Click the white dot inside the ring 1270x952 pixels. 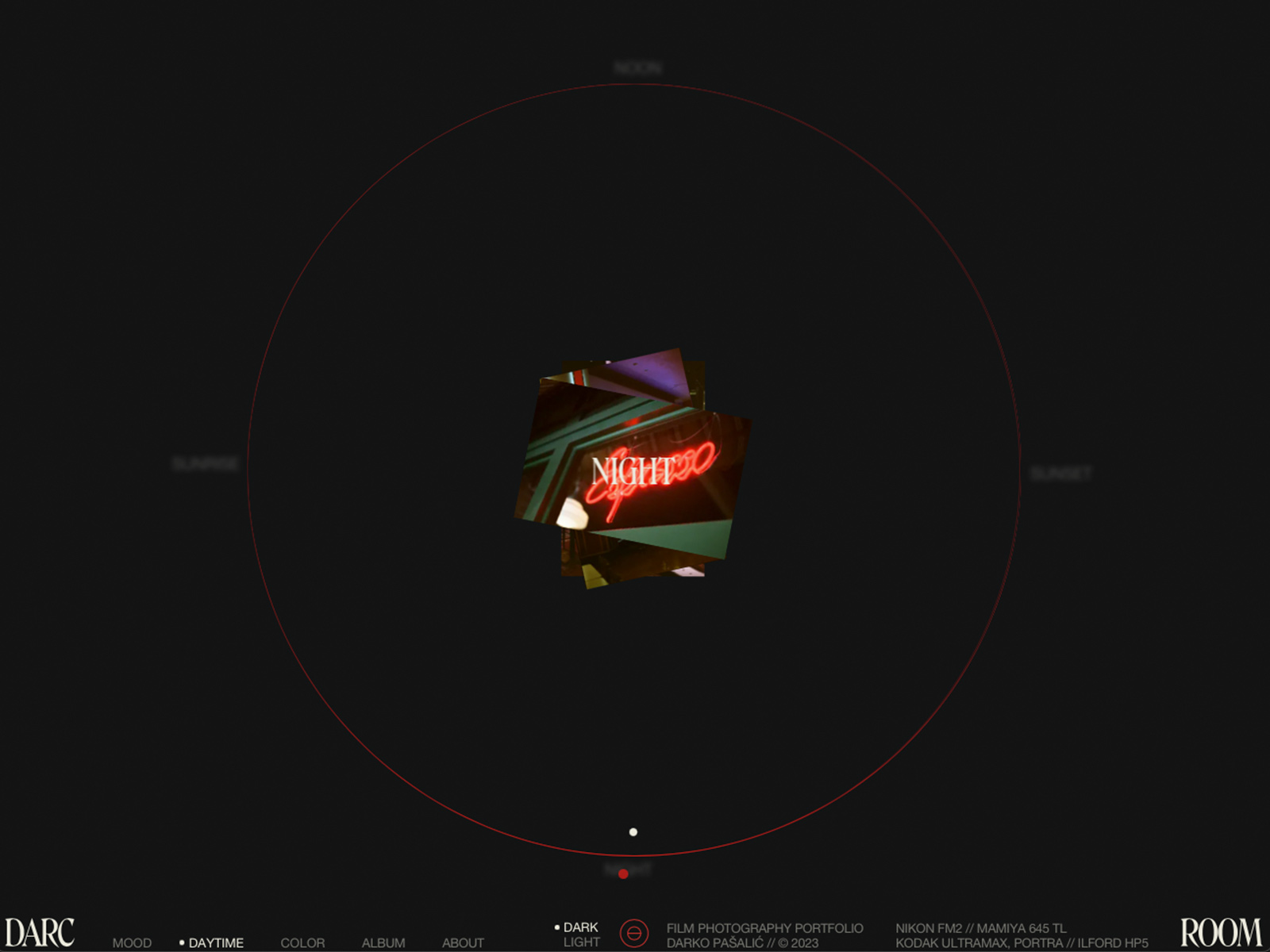point(633,832)
